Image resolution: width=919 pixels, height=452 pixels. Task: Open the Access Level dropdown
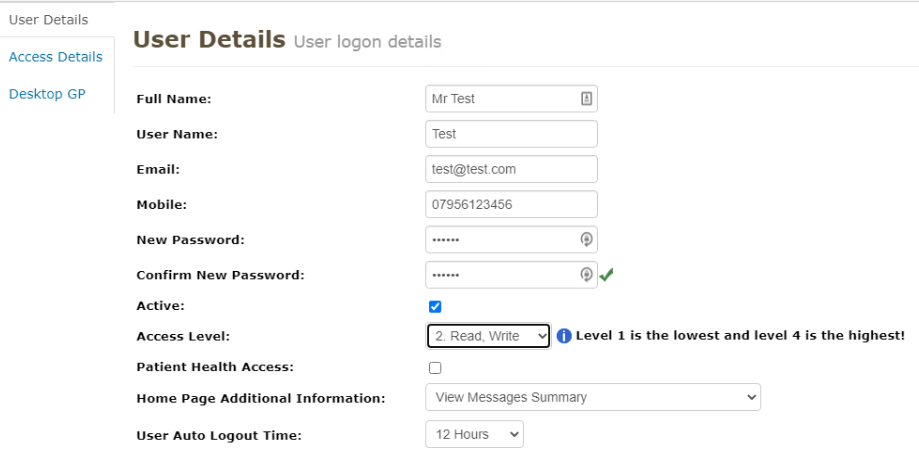[x=488, y=336]
